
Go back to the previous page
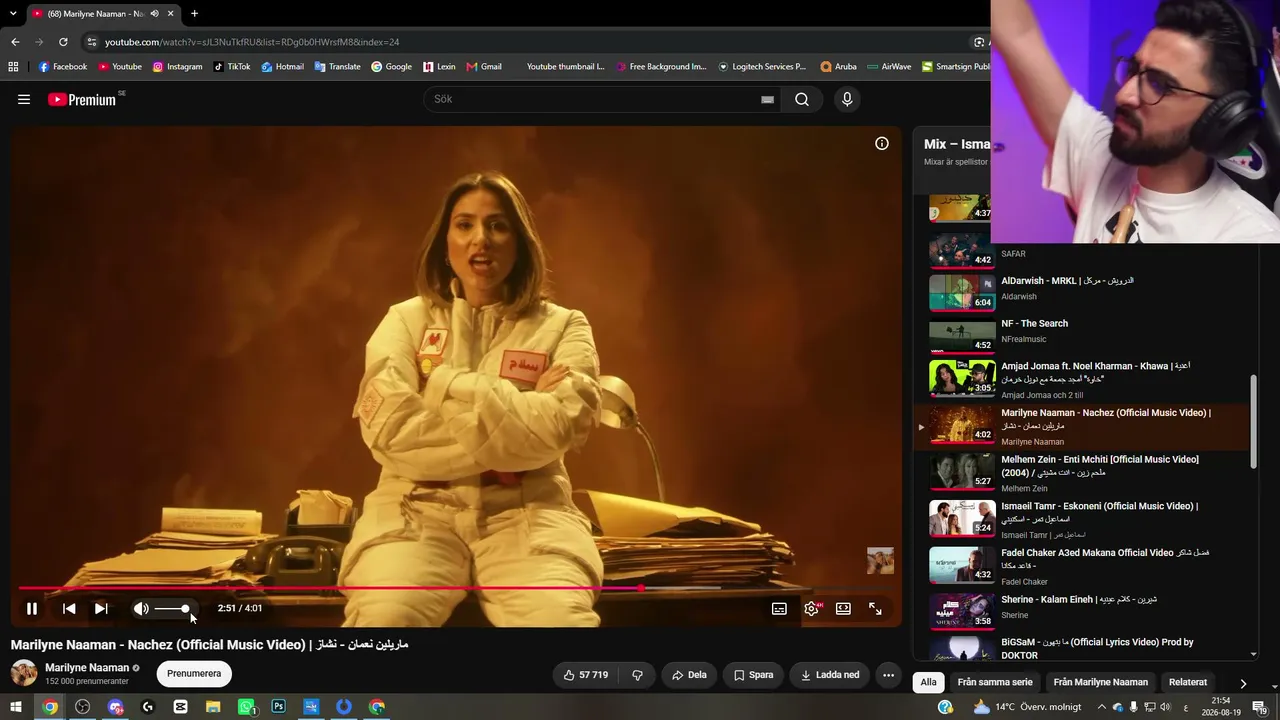click(x=15, y=42)
